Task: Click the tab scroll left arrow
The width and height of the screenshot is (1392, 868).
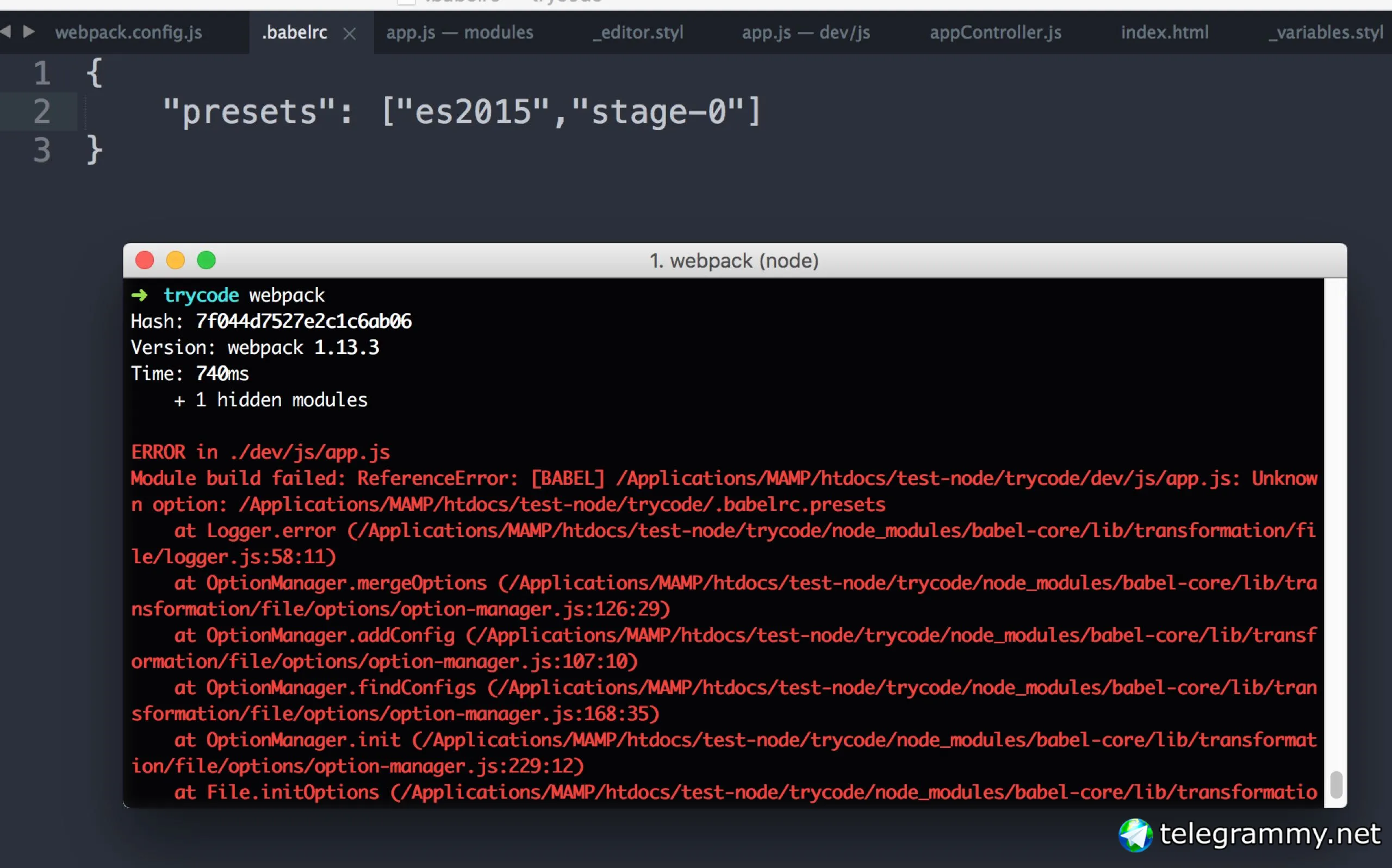Action: [6, 32]
